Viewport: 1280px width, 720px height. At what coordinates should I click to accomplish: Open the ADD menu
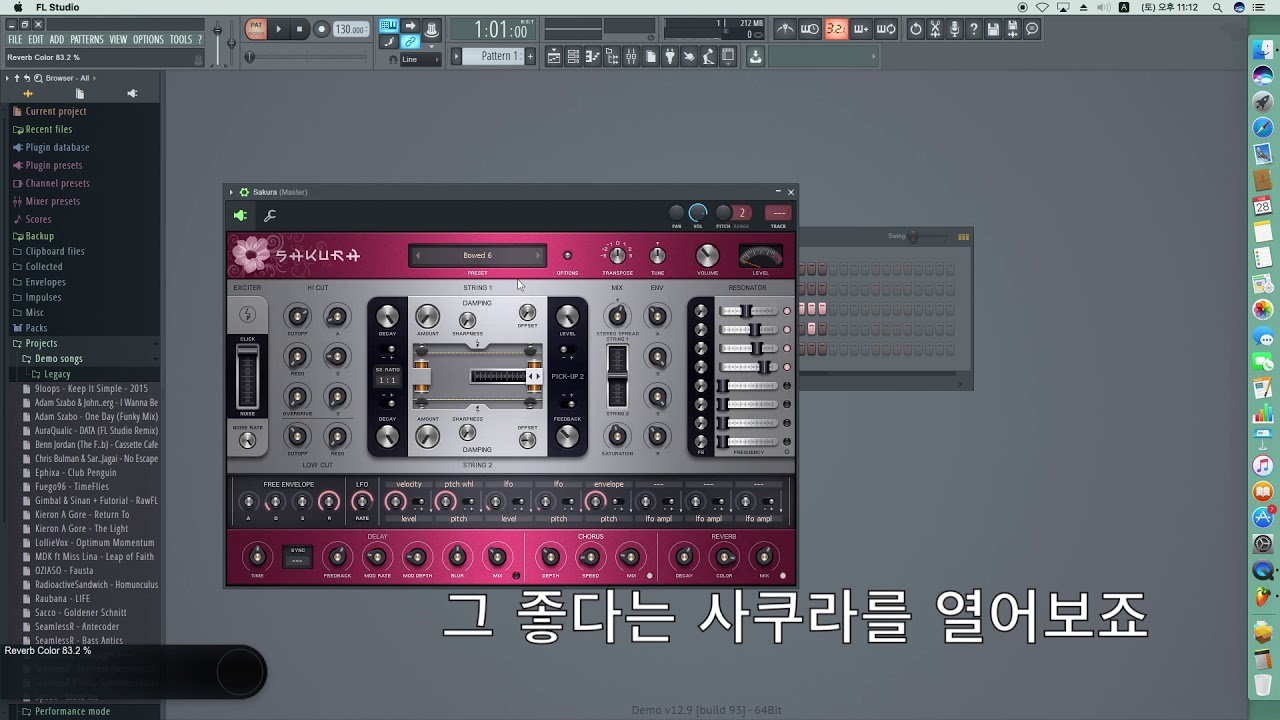click(57, 40)
